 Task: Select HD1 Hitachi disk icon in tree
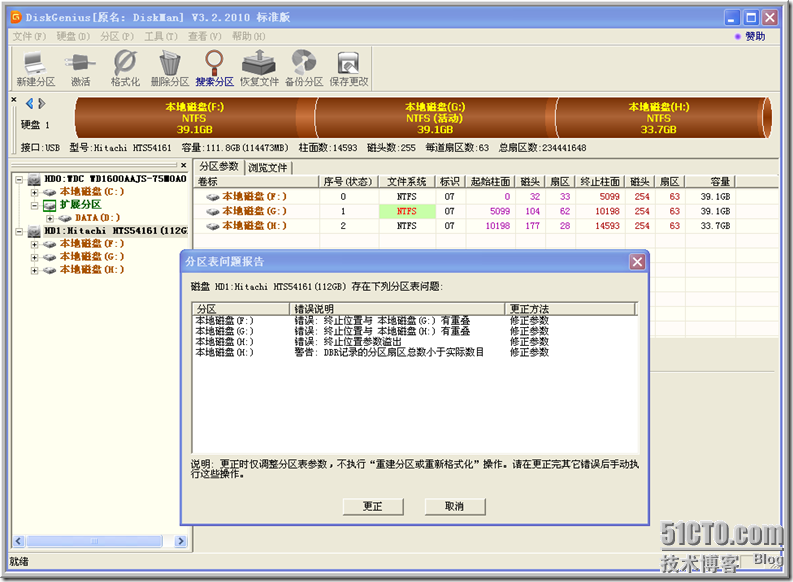[x=34, y=231]
